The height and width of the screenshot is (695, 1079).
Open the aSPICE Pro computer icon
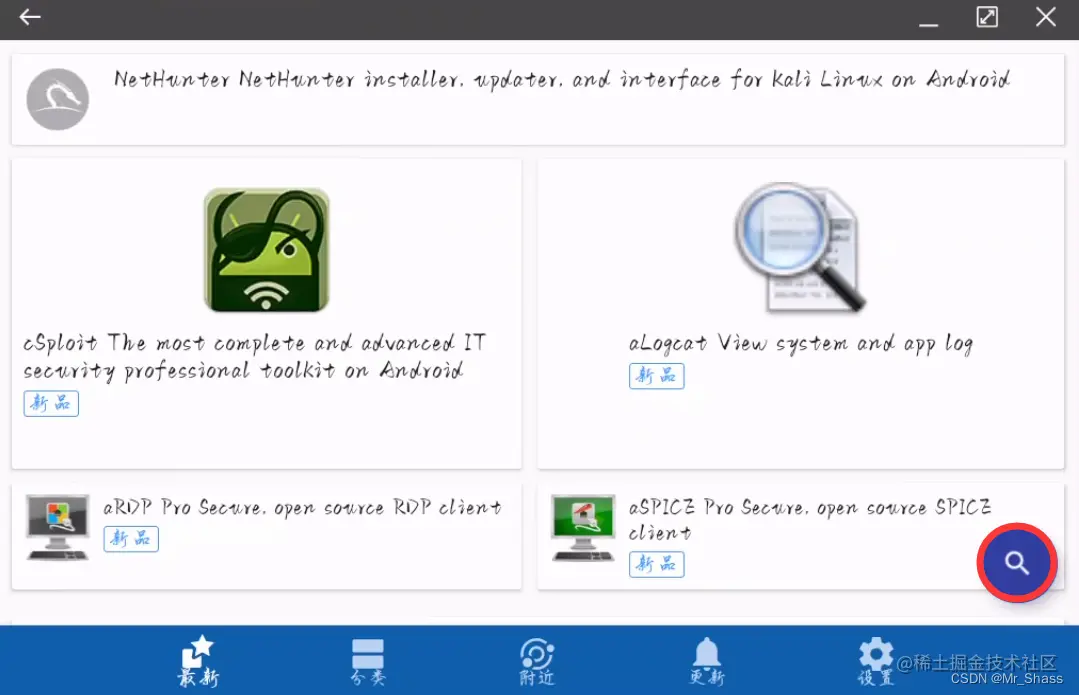[x=584, y=527]
